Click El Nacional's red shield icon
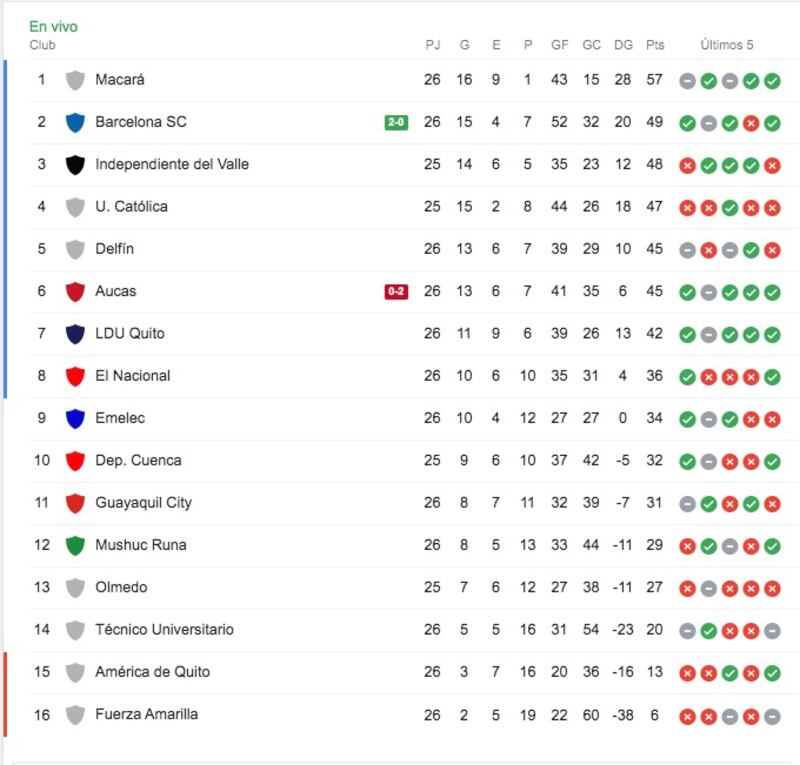 (75, 377)
